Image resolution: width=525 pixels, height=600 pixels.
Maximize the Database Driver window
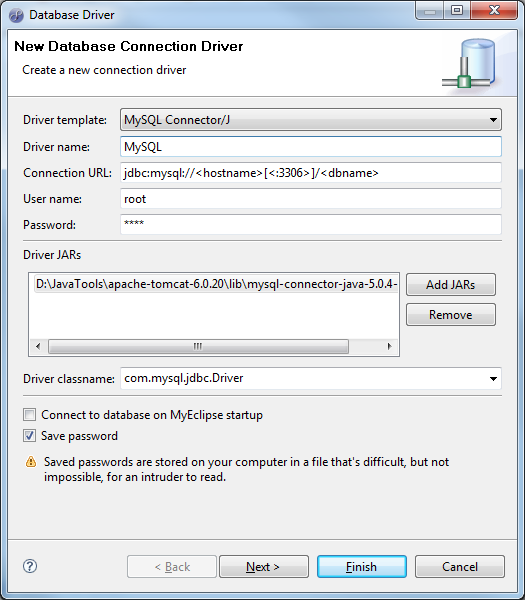(x=457, y=10)
